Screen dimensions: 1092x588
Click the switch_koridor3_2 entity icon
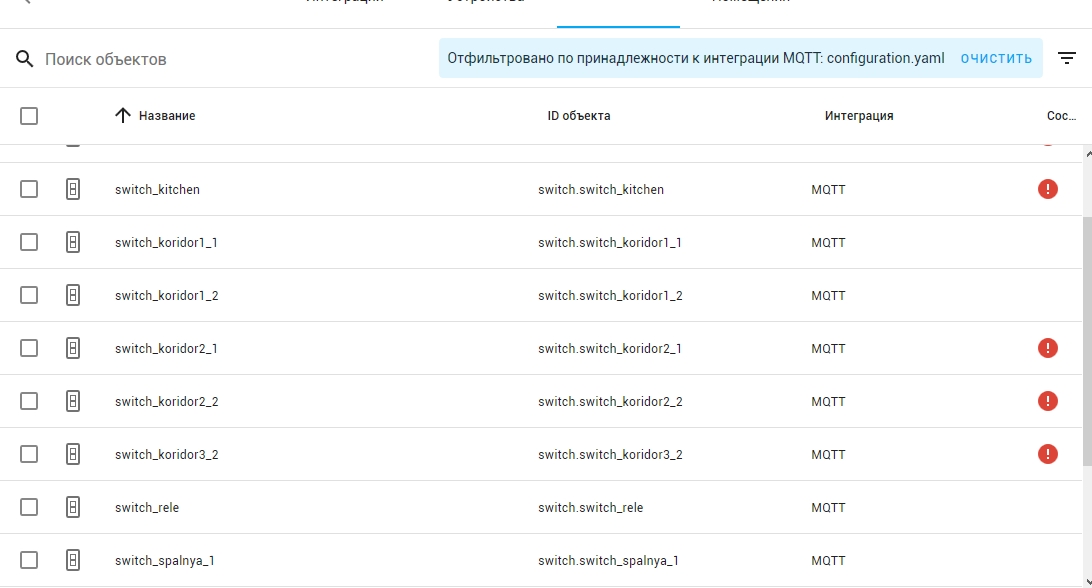point(73,454)
